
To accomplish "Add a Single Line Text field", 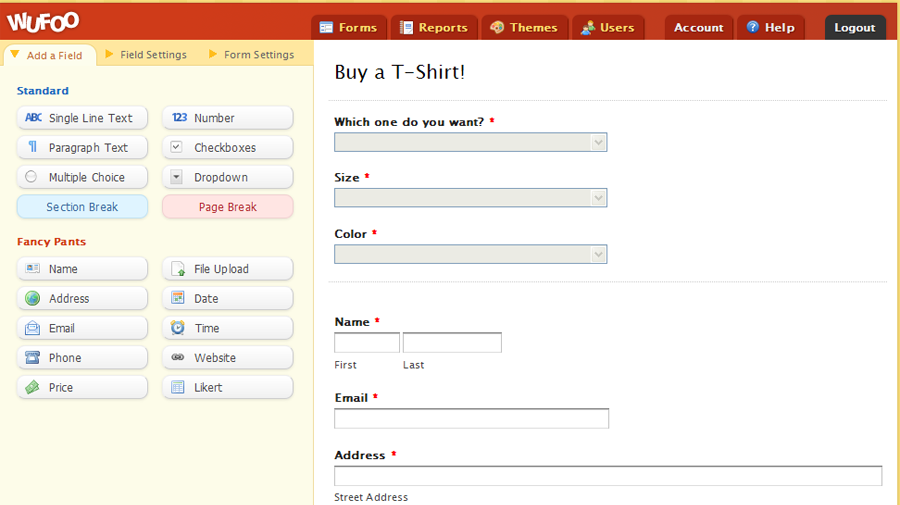I will point(82,118).
